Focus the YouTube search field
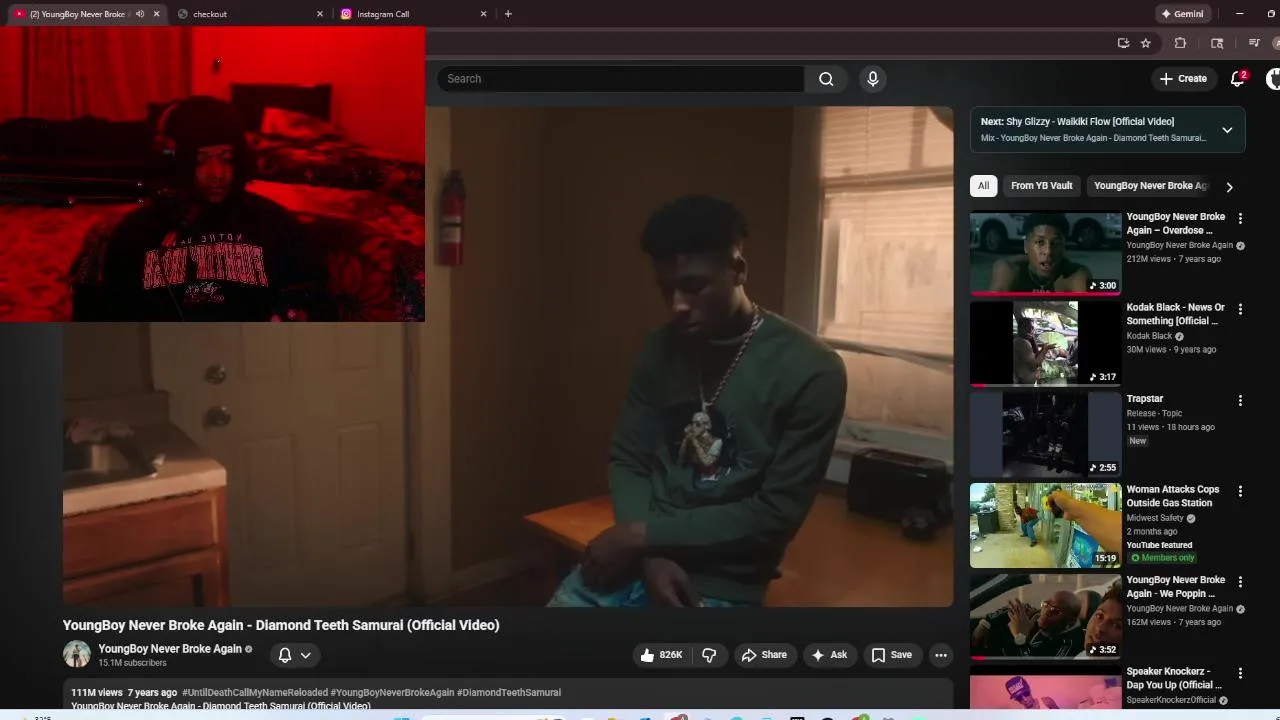This screenshot has width=1280, height=720. [x=620, y=79]
